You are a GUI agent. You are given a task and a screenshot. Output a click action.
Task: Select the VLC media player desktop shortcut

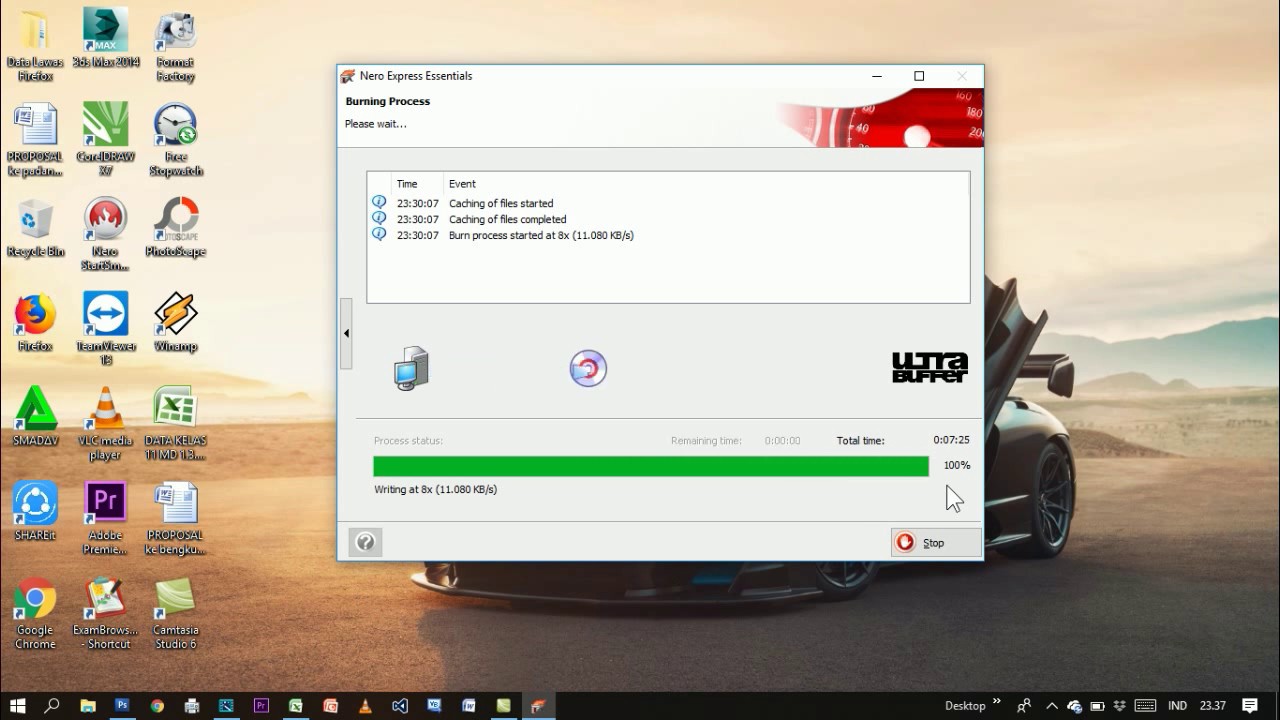[106, 423]
